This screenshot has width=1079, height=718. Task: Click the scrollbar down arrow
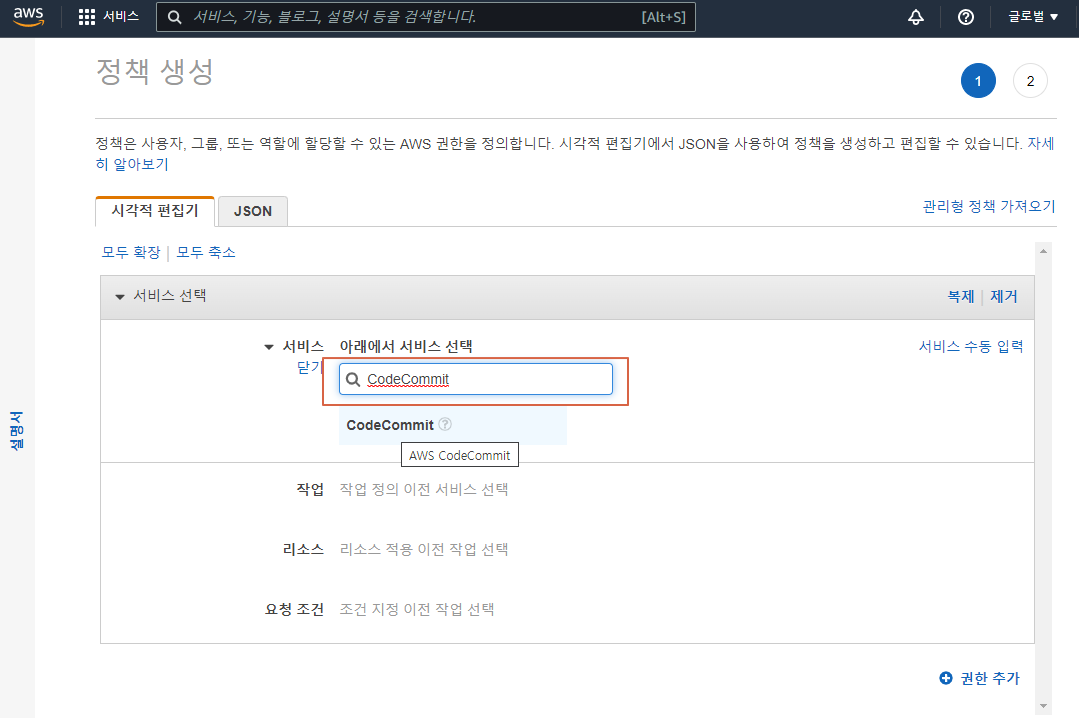(x=1043, y=706)
